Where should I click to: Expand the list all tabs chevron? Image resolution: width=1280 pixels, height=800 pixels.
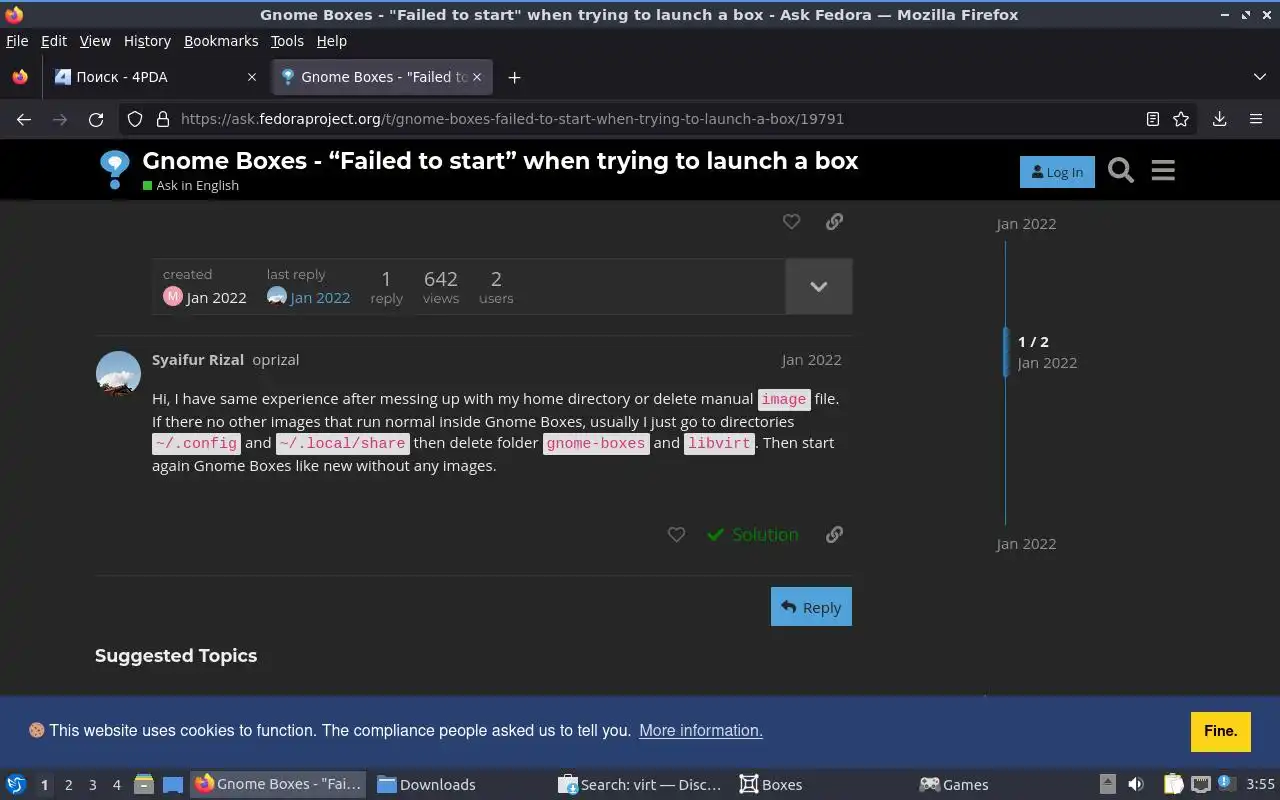tap(1259, 77)
